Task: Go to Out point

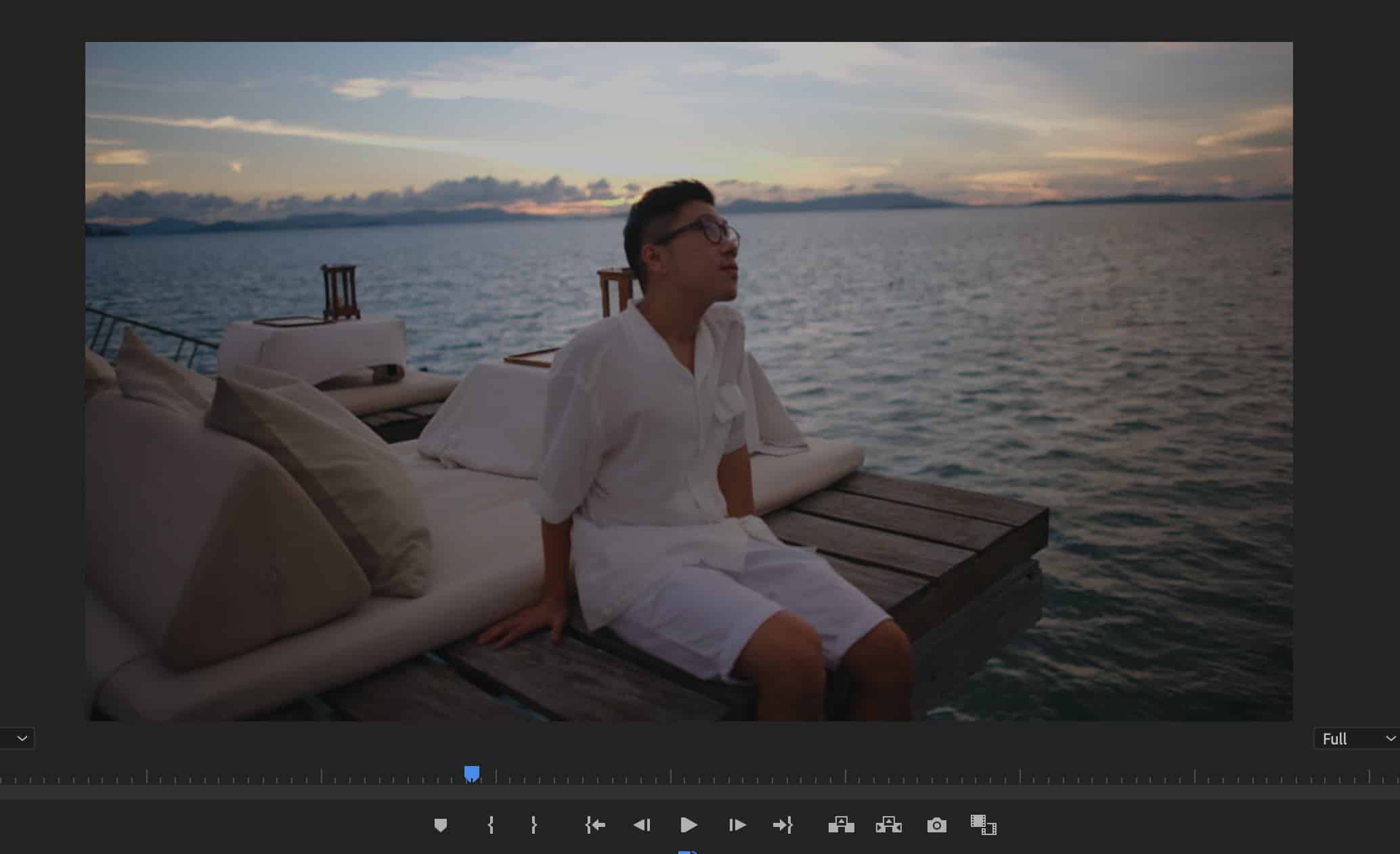Action: (x=783, y=825)
